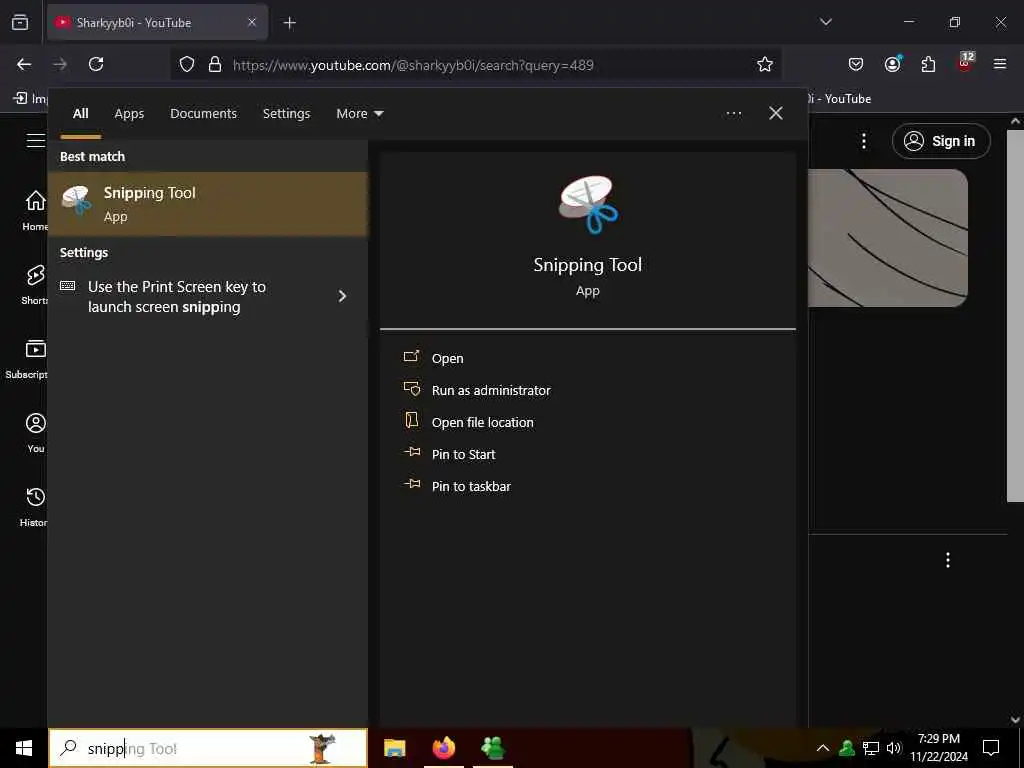Open YouTube History in sidebar
Viewport: 1024px width, 768px height.
35,507
